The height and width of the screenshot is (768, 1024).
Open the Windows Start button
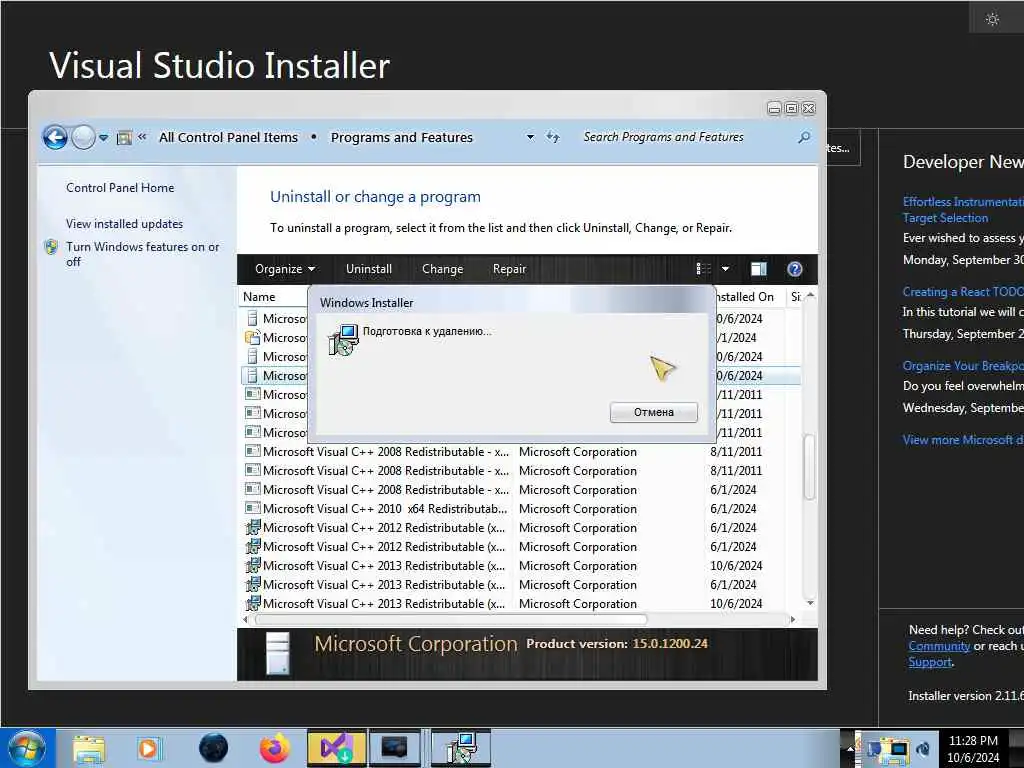pyautogui.click(x=27, y=748)
